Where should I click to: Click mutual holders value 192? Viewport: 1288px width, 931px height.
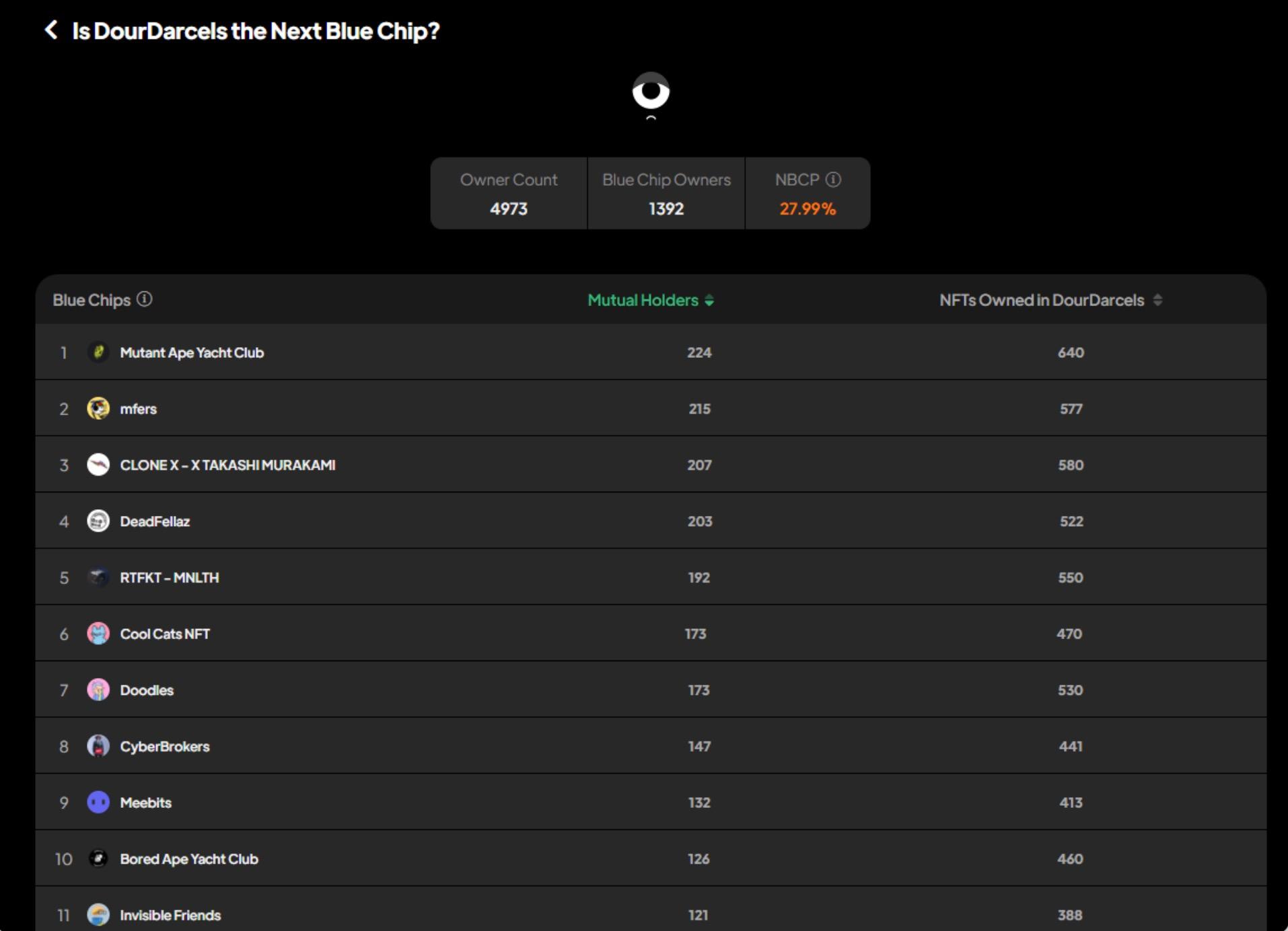click(x=699, y=578)
